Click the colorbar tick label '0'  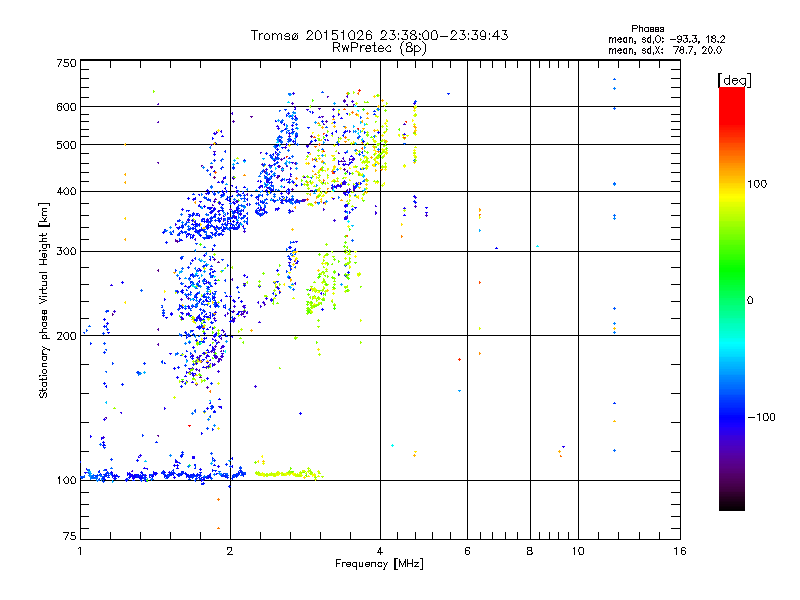click(750, 301)
